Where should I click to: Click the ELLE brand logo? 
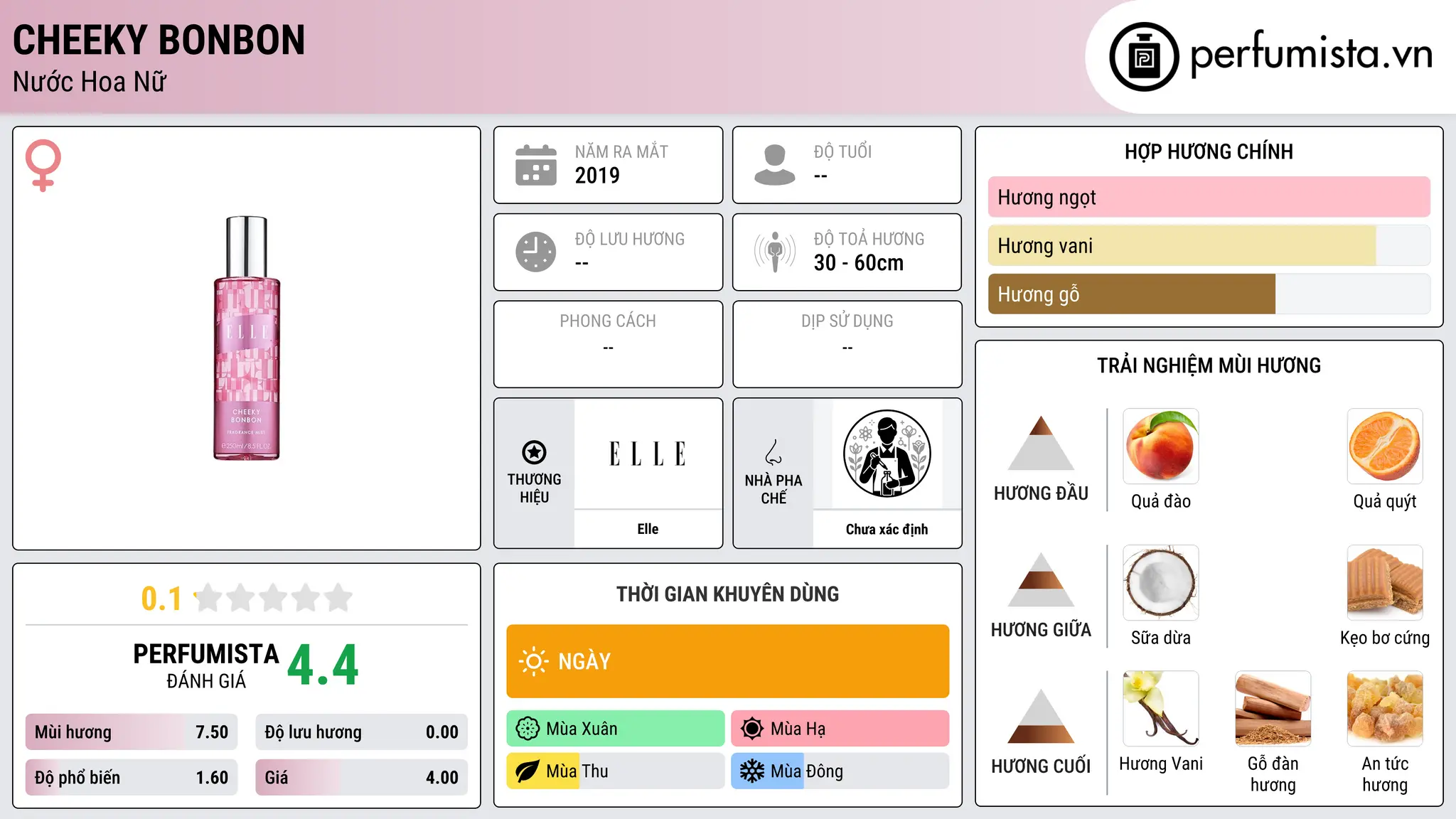click(648, 454)
